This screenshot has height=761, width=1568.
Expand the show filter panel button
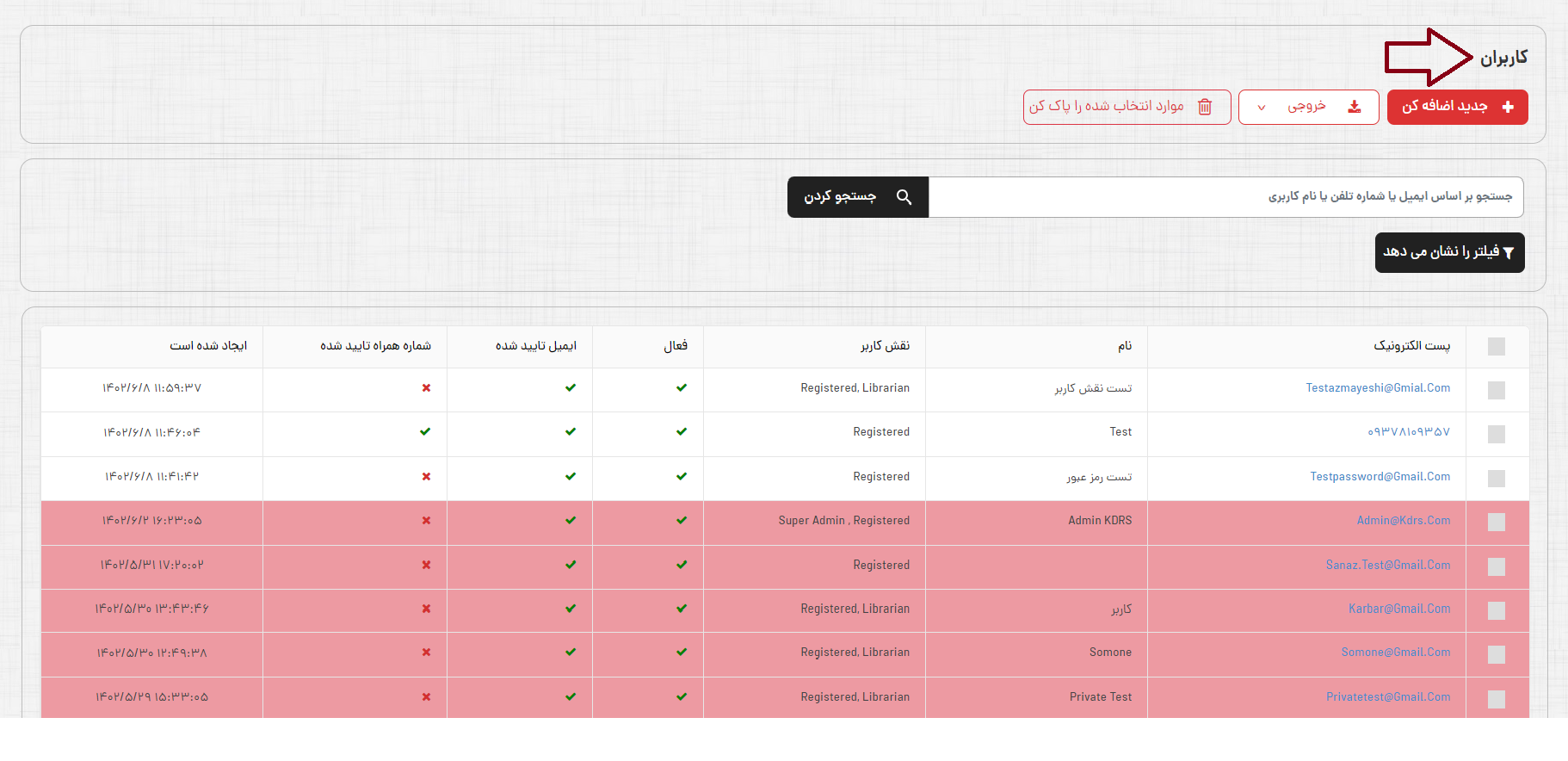[x=1448, y=252]
